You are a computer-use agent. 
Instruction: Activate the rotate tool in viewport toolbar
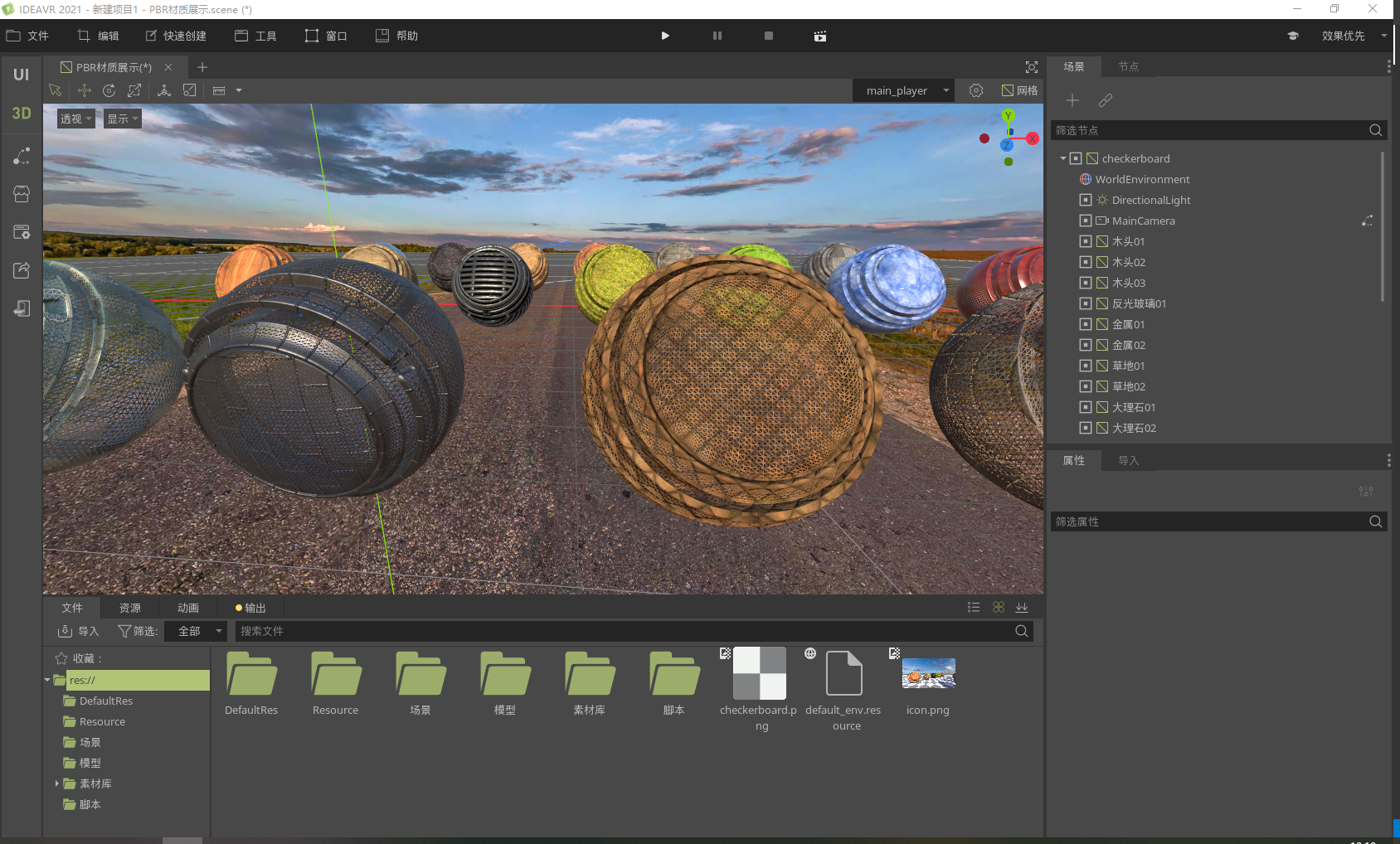pyautogui.click(x=109, y=90)
